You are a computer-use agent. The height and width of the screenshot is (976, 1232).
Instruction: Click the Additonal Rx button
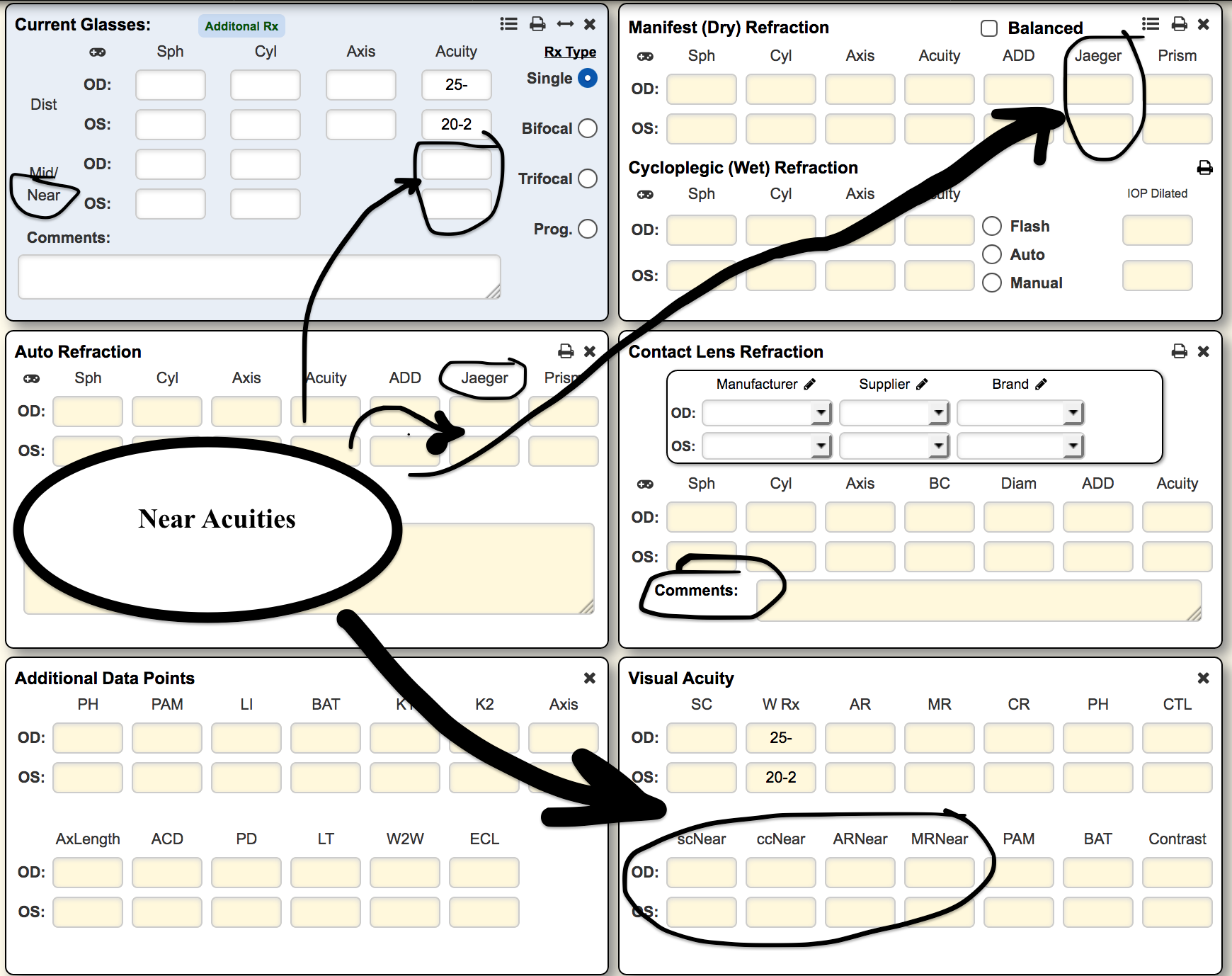241,26
